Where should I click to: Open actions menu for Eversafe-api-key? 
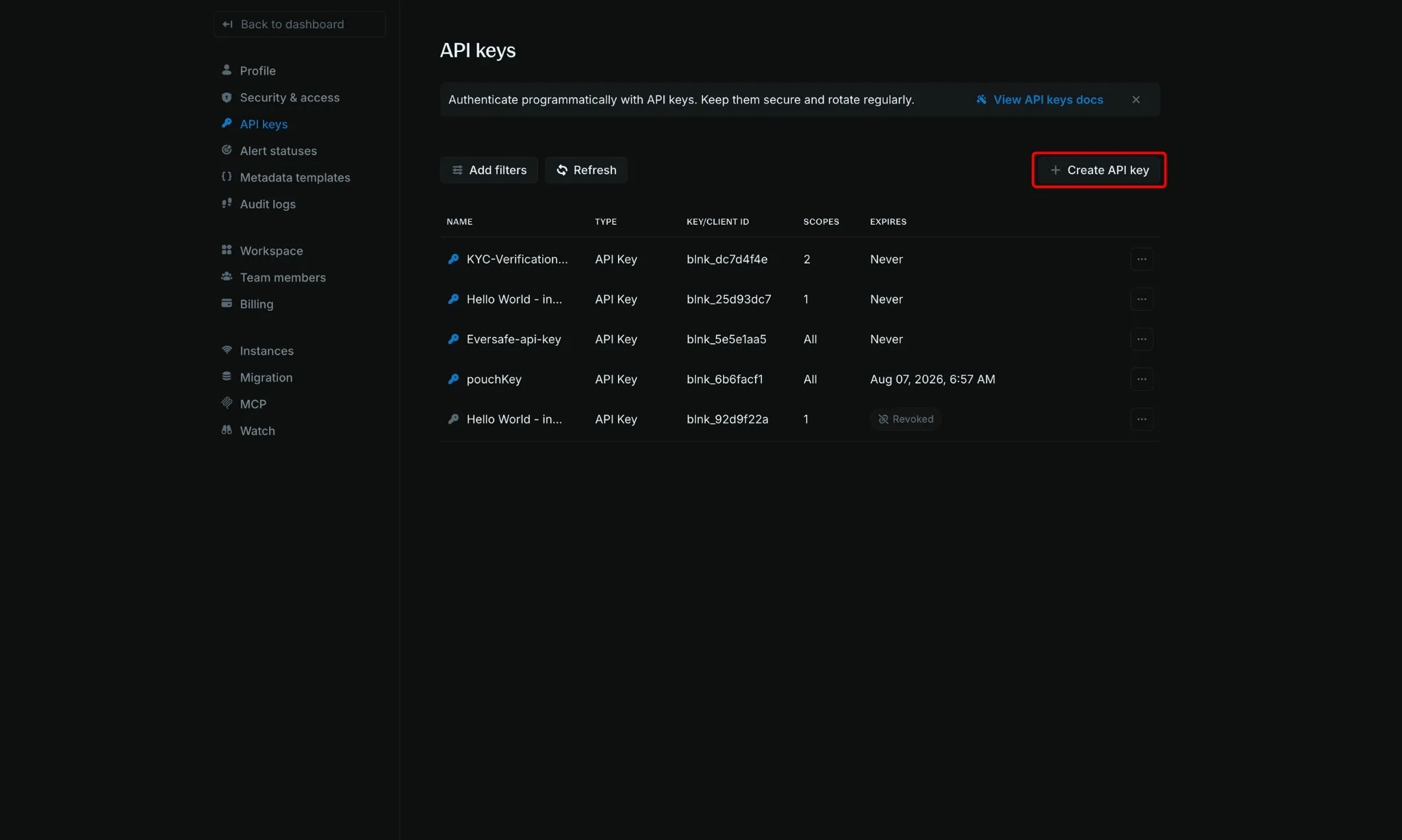(1141, 340)
